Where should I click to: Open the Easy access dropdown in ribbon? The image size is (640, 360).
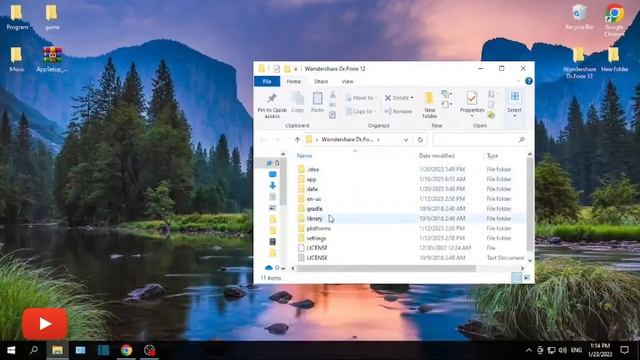[x=447, y=104]
